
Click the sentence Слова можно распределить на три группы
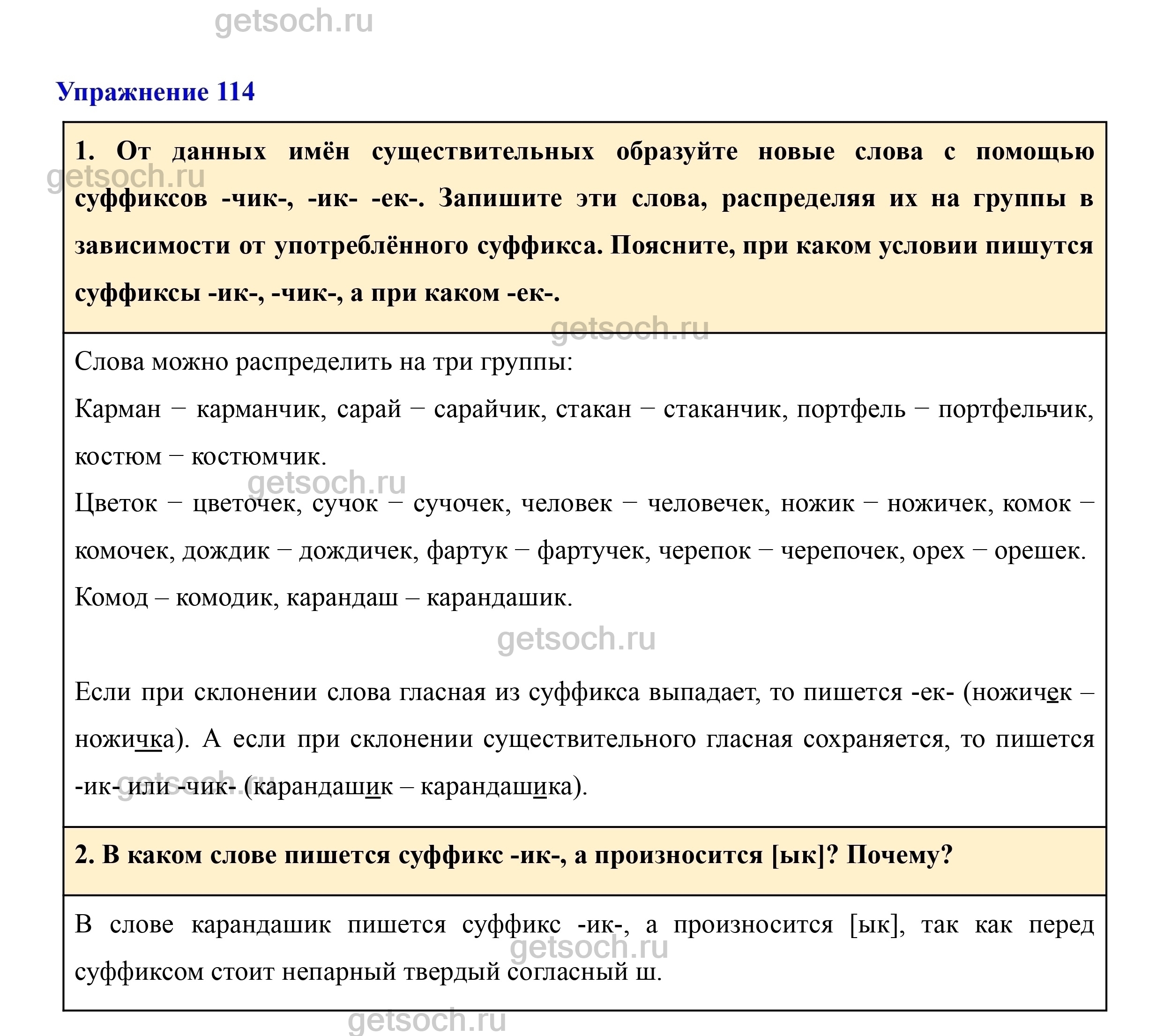[323, 362]
